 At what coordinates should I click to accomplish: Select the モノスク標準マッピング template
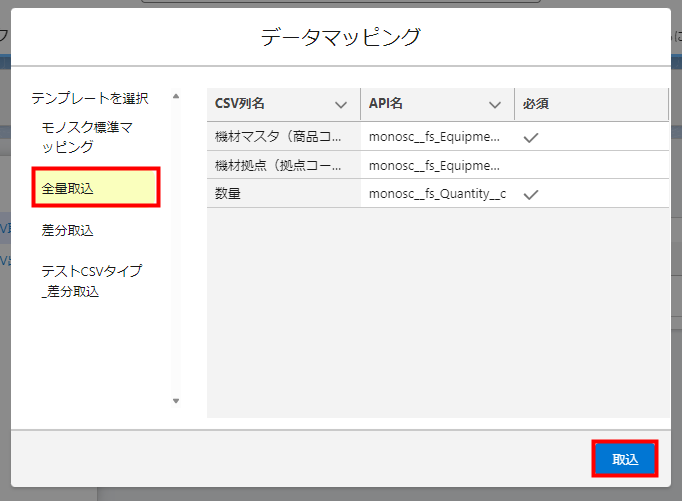click(x=87, y=137)
